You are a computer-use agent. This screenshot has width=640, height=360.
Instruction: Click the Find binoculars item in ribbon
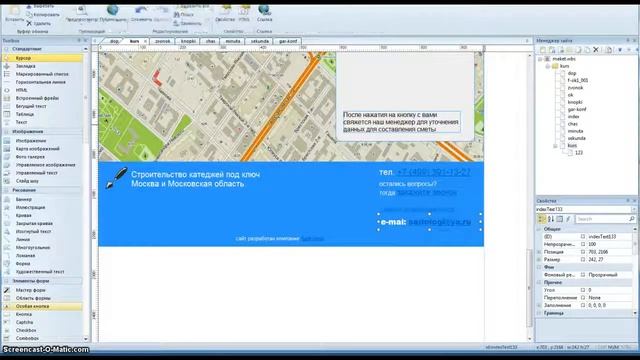pos(183,15)
